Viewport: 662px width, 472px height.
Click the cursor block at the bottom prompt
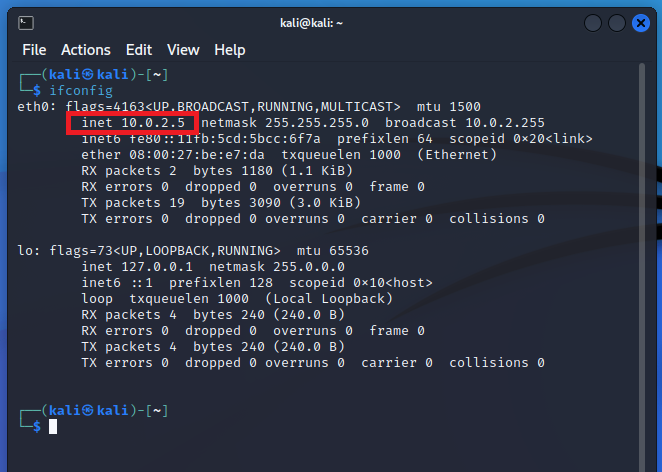click(x=53, y=426)
